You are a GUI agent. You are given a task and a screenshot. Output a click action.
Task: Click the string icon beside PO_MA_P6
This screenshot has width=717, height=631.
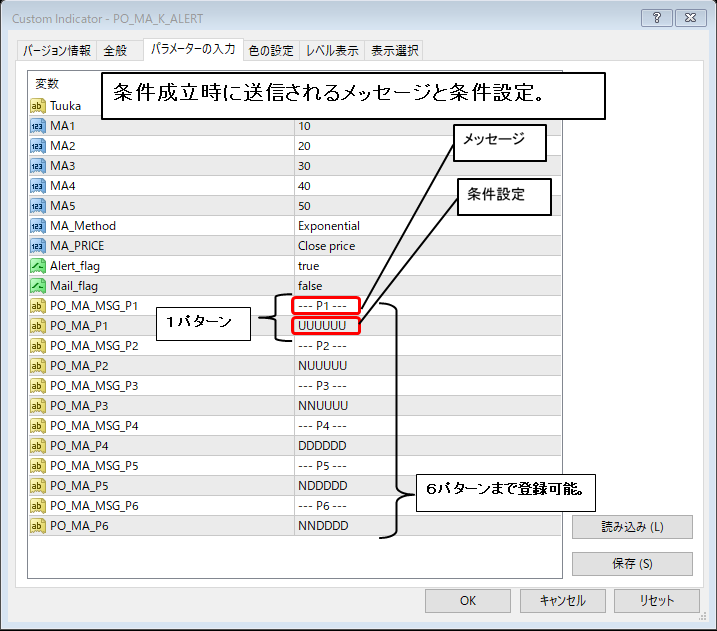(38, 526)
